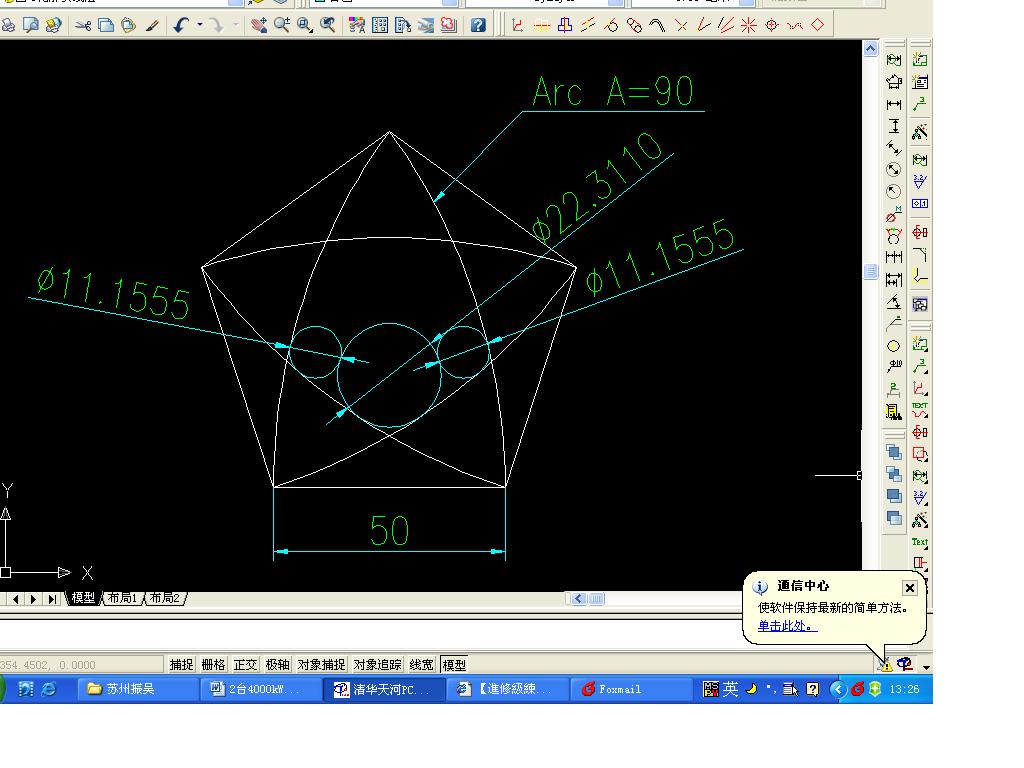Open the Undo history dropdown arrow

point(200,25)
